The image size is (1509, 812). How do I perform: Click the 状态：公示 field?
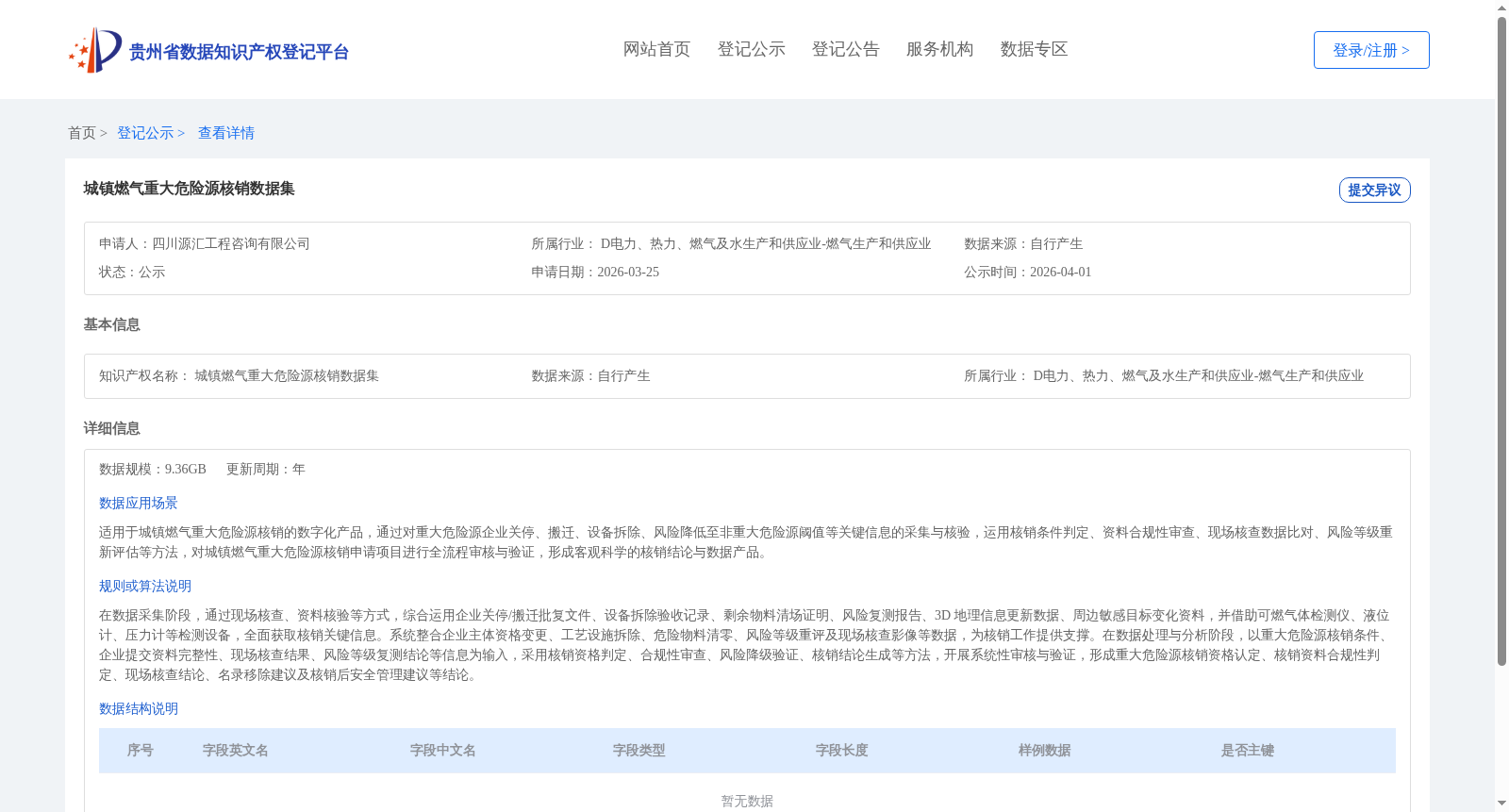tap(132, 272)
